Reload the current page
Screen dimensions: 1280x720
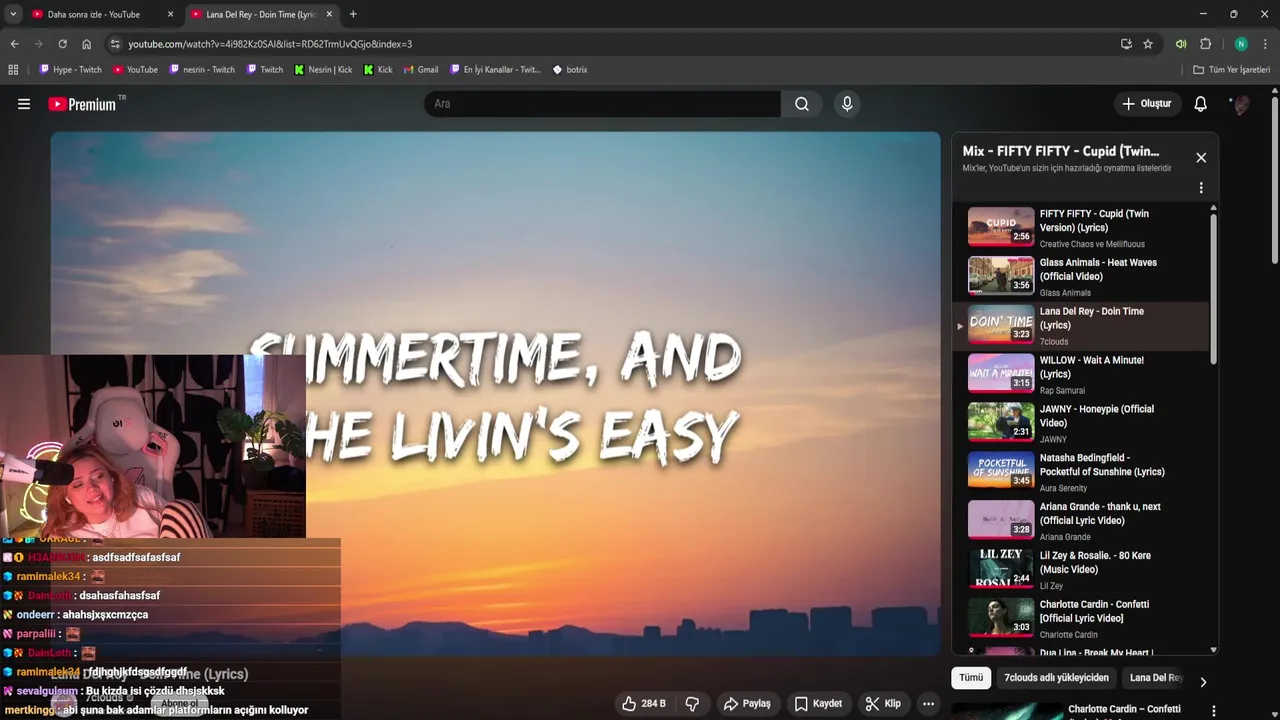[62, 44]
